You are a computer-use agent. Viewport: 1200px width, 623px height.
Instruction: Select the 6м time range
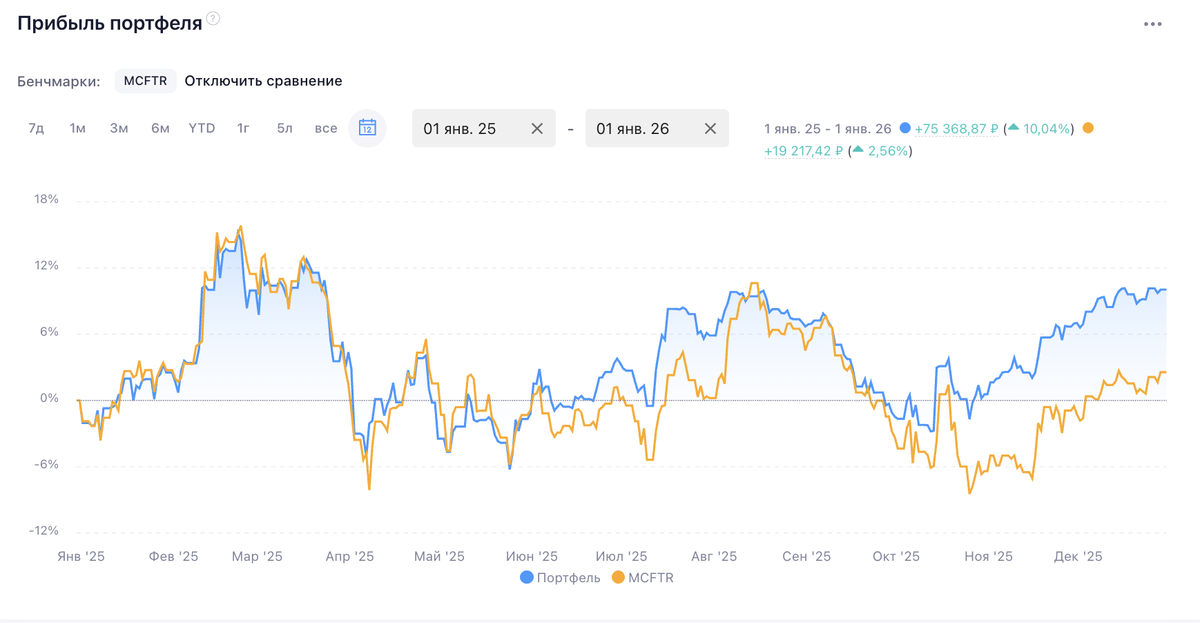click(160, 128)
